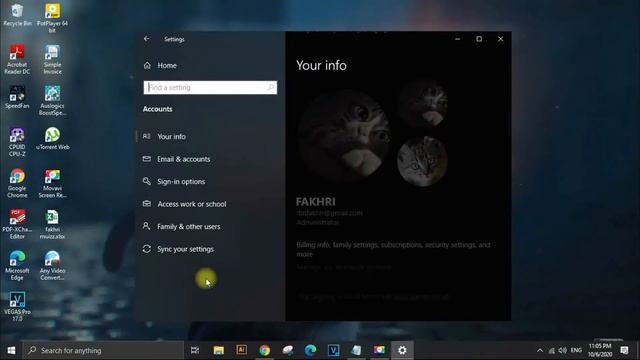640x360 pixels.
Task: Click the search magnifier in Find a setting
Action: (x=270, y=87)
